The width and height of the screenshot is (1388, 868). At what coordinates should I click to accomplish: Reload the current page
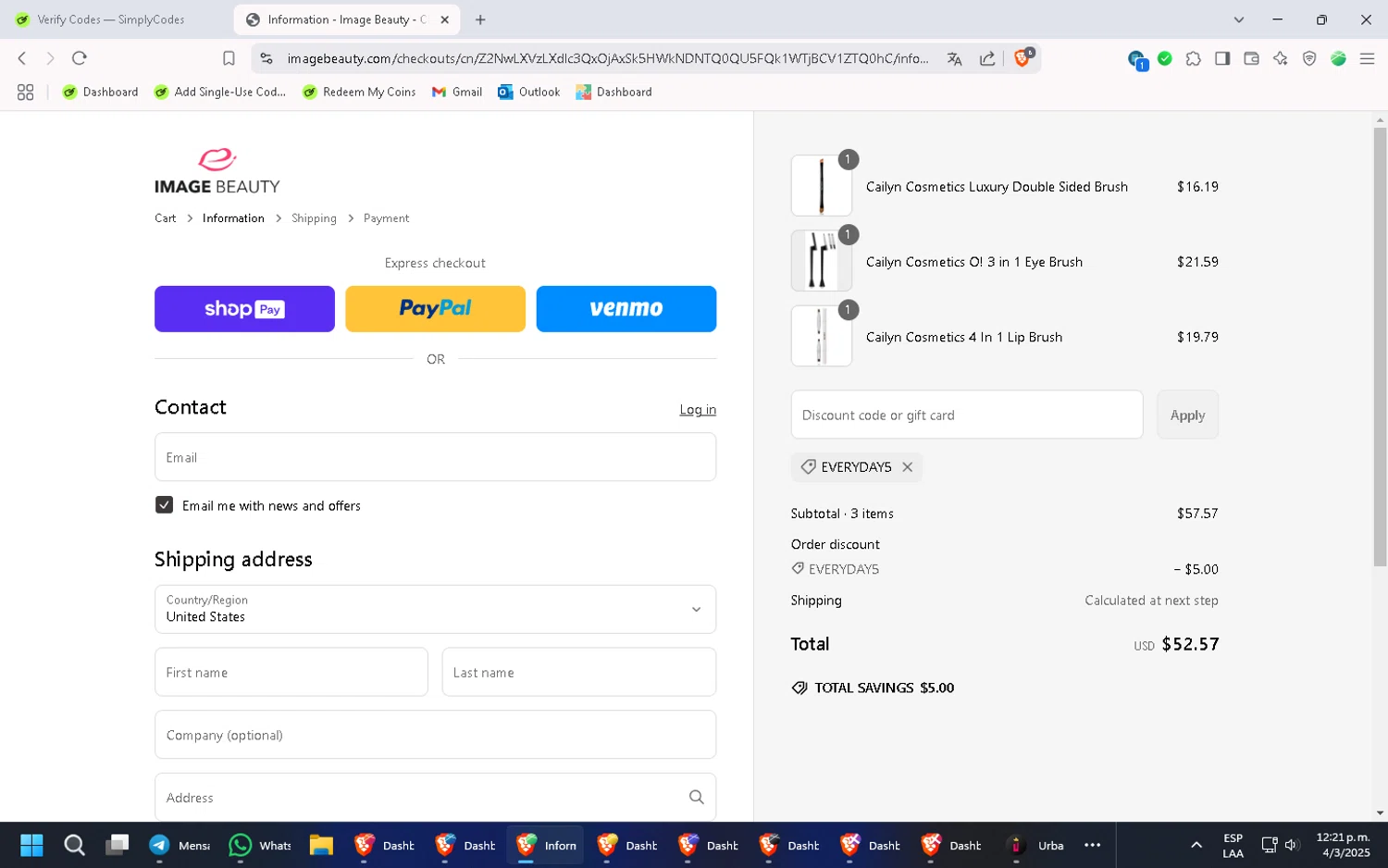(80, 58)
